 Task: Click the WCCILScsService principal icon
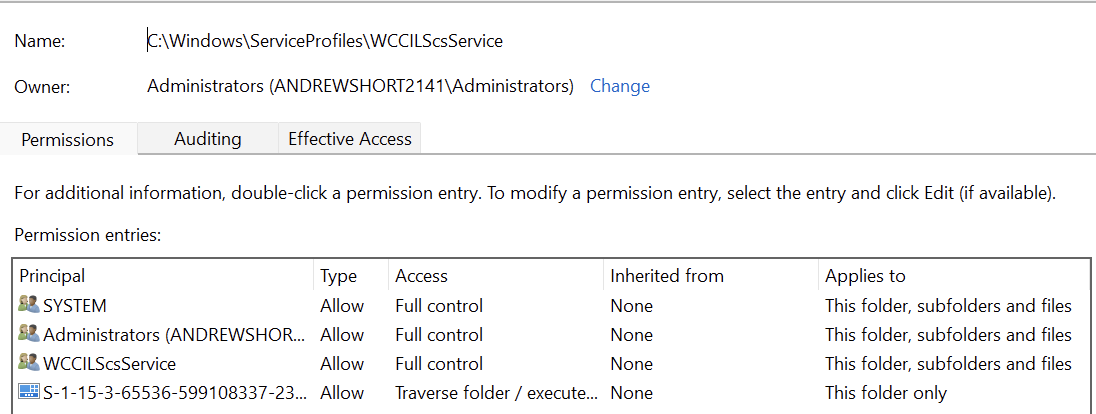click(29, 363)
